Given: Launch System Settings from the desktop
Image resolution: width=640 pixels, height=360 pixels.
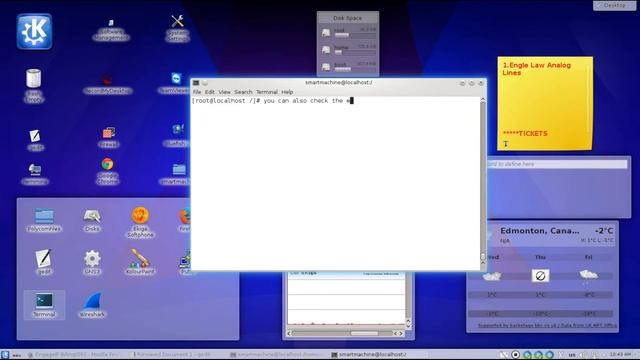Looking at the screenshot, I should tap(177, 28).
